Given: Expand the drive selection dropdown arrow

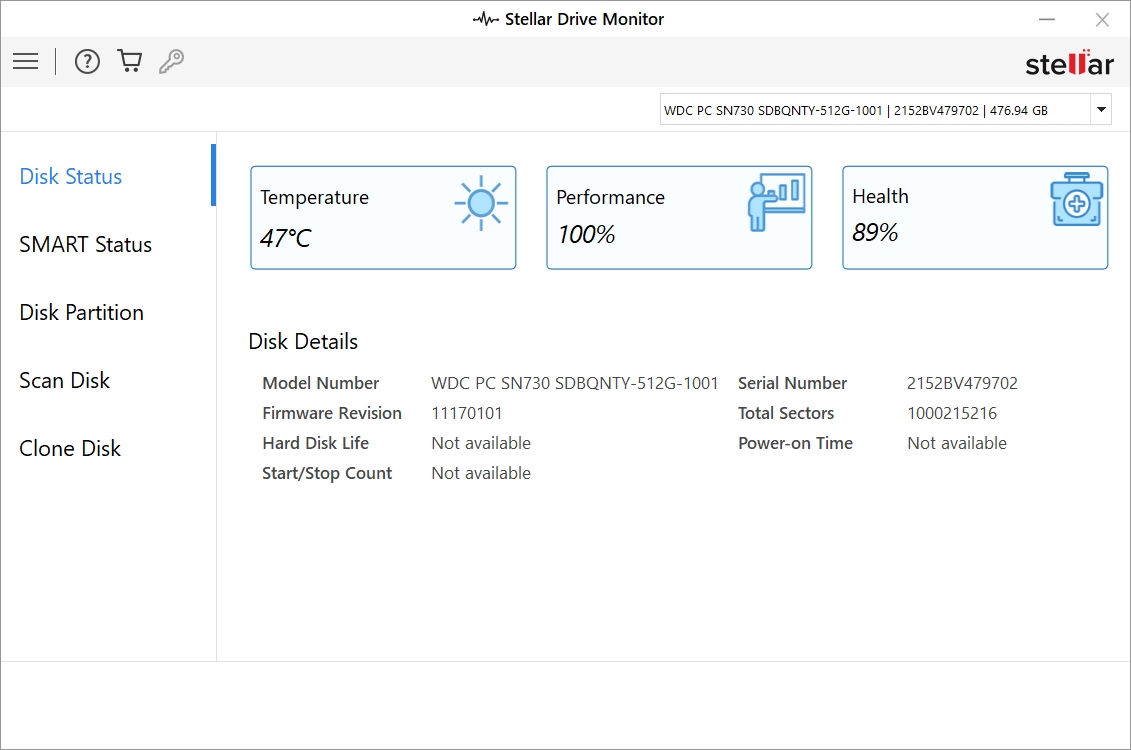Looking at the screenshot, I should pyautogui.click(x=1101, y=110).
